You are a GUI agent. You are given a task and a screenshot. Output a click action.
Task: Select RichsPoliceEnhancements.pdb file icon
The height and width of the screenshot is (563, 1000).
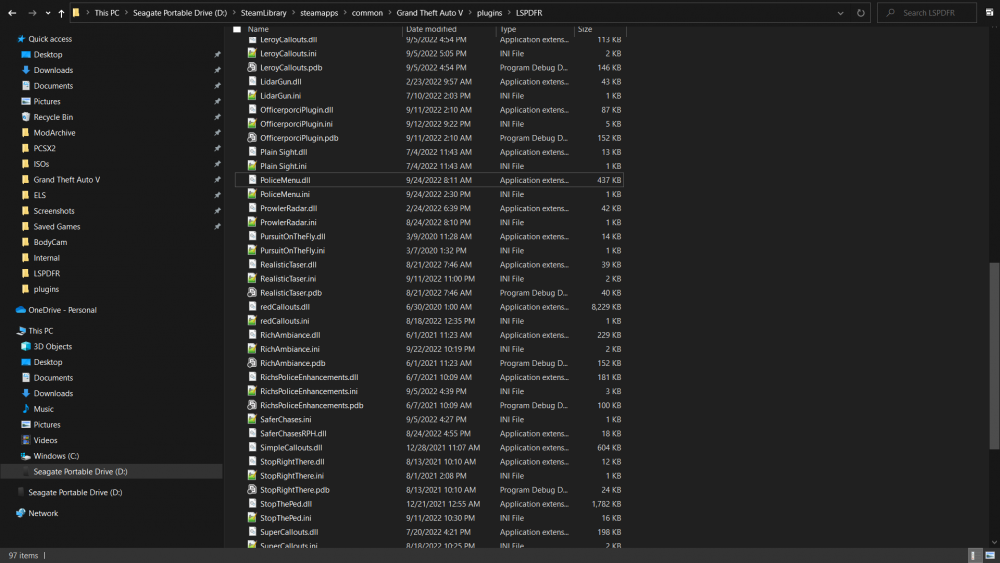click(x=252, y=406)
